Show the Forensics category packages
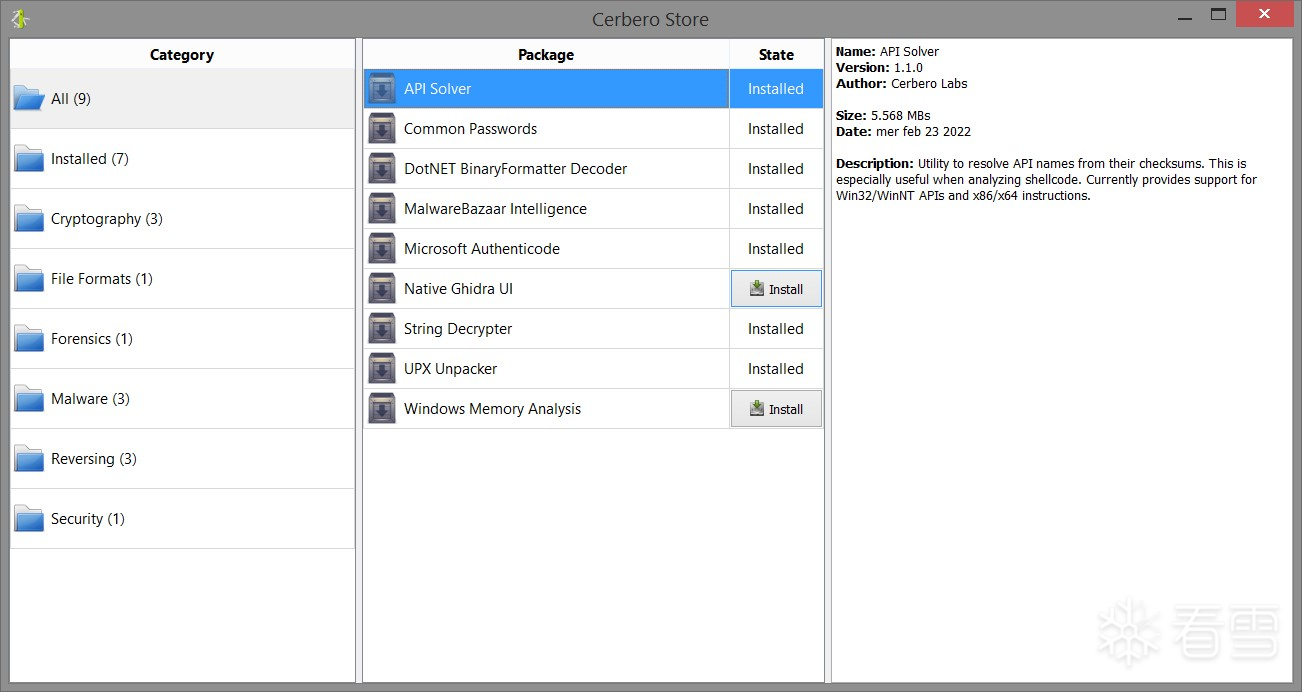This screenshot has height=692, width=1302. click(x=92, y=339)
